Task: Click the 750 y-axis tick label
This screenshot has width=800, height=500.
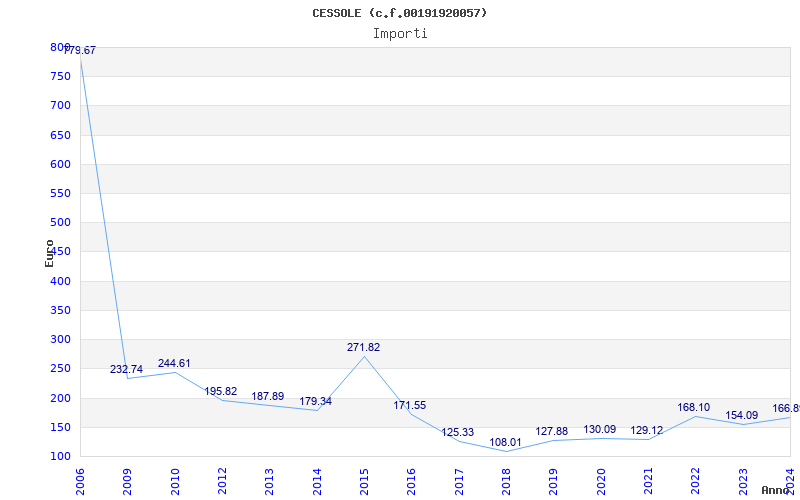Action: click(x=60, y=77)
